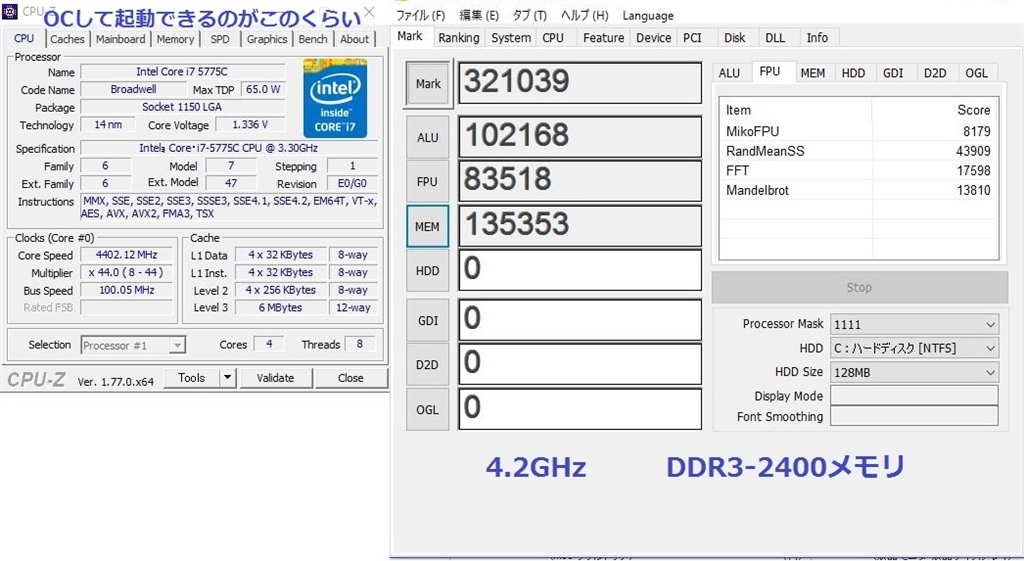Open the Language menu
Viewport: 1024px width, 561px height.
(648, 15)
